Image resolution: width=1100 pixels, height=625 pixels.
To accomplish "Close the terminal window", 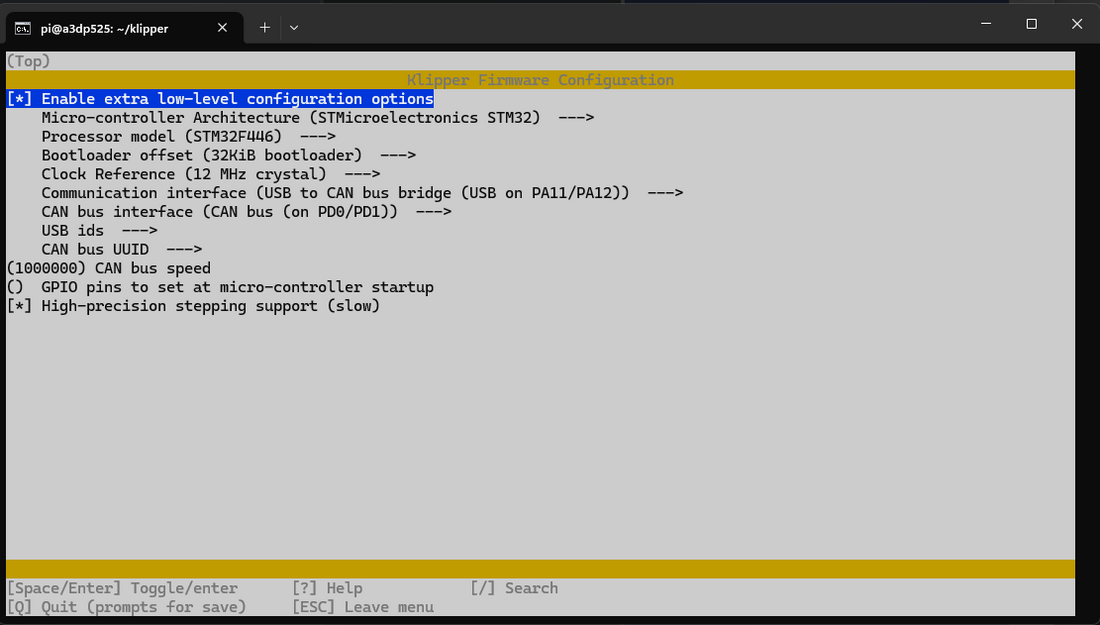I will 1076,24.
